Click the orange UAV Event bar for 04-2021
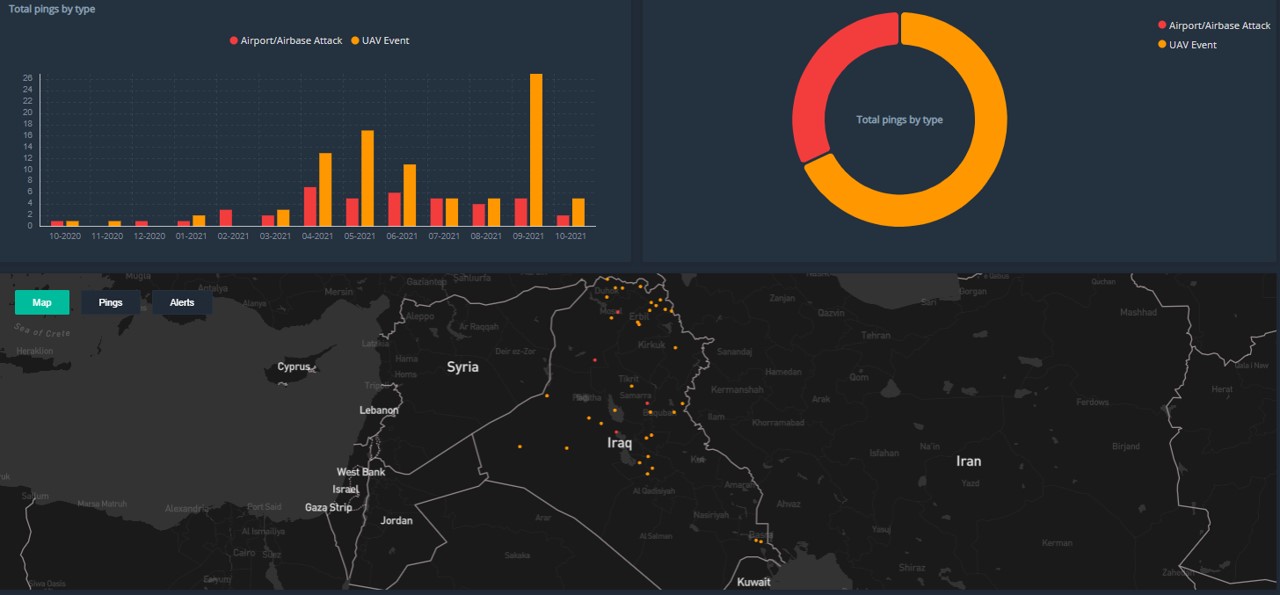Screen dimensions: 1280x595 [325, 189]
